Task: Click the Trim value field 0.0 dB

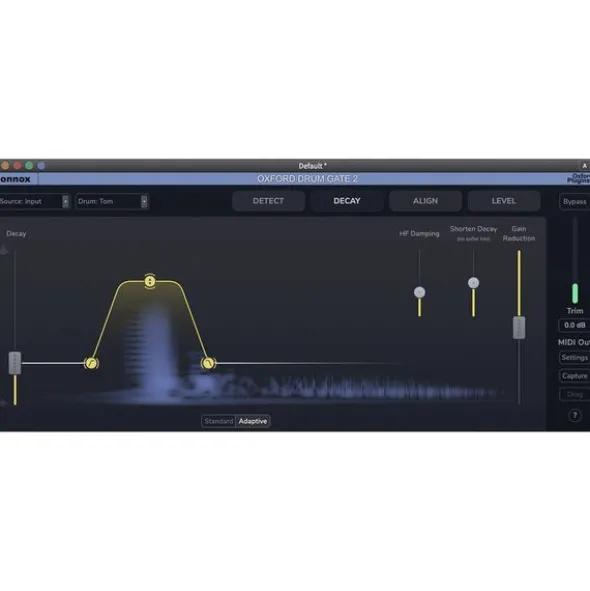Action: 574,325
